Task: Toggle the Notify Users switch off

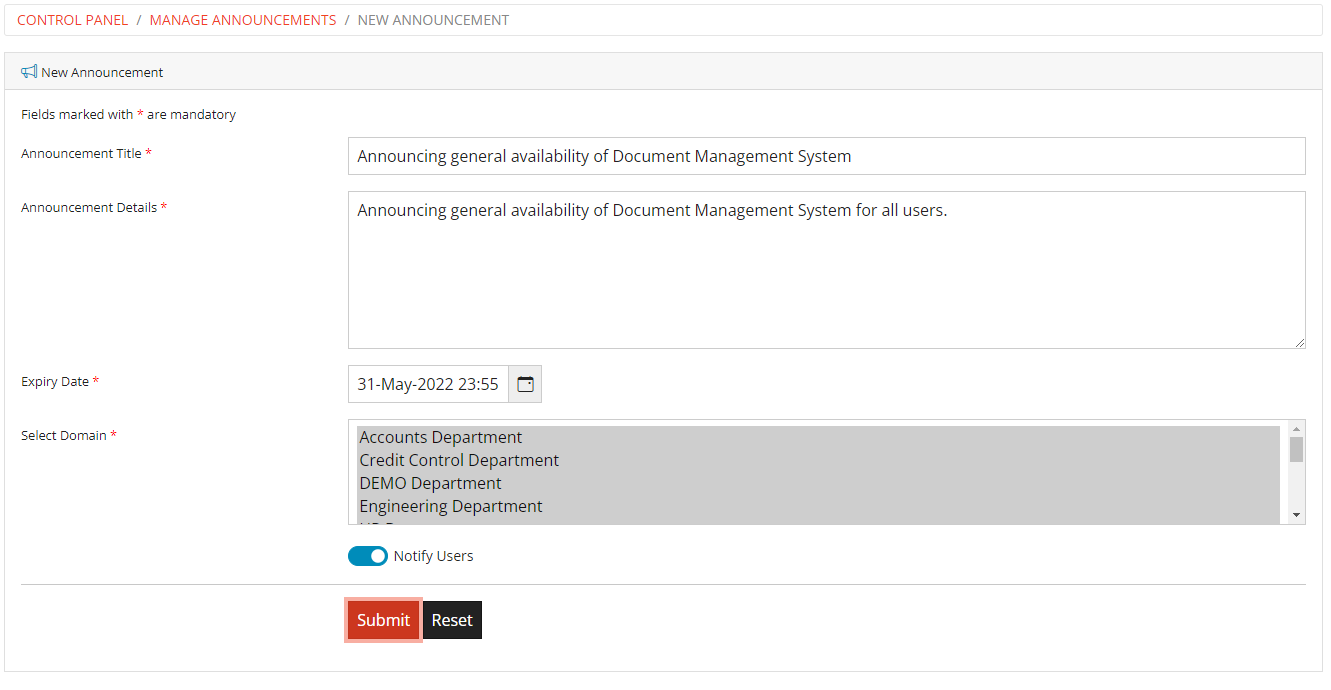Action: (367, 555)
